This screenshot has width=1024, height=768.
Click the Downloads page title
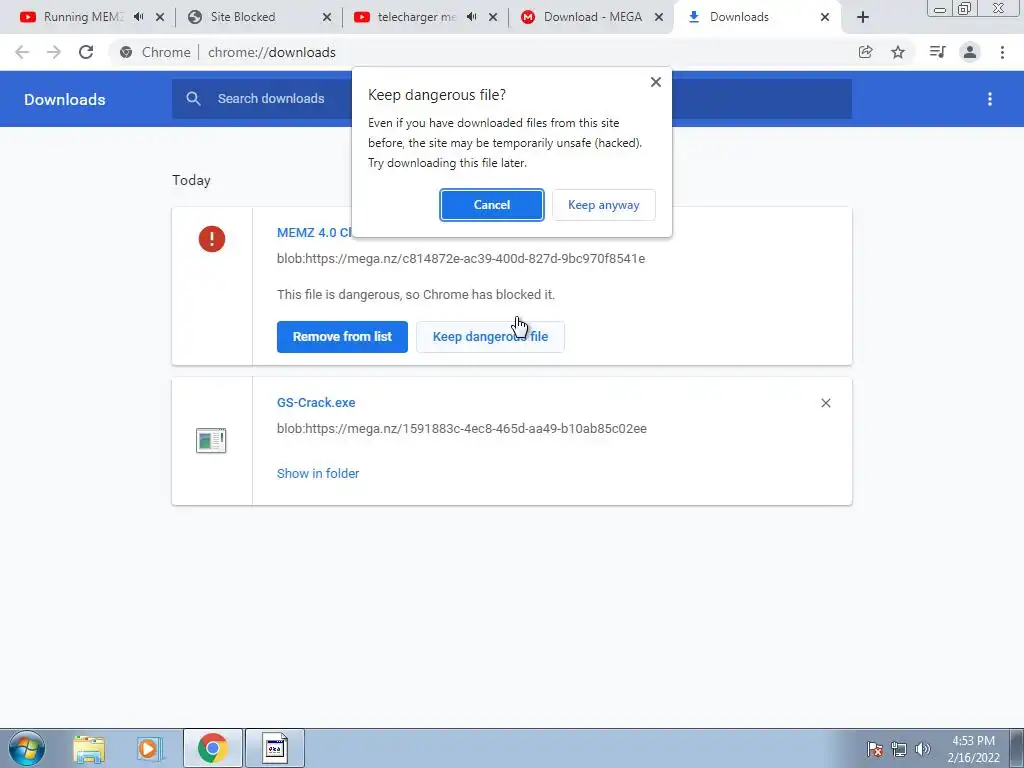coord(65,99)
